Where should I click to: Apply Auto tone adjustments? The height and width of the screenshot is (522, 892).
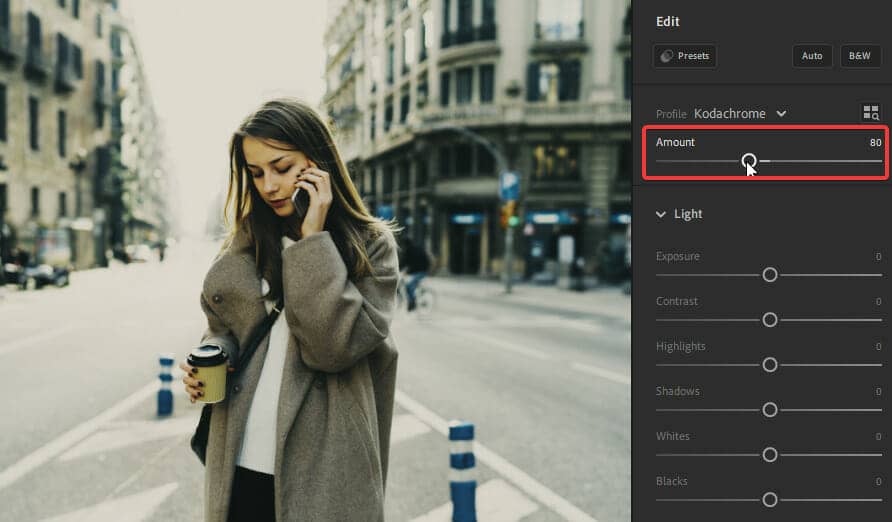(x=812, y=56)
